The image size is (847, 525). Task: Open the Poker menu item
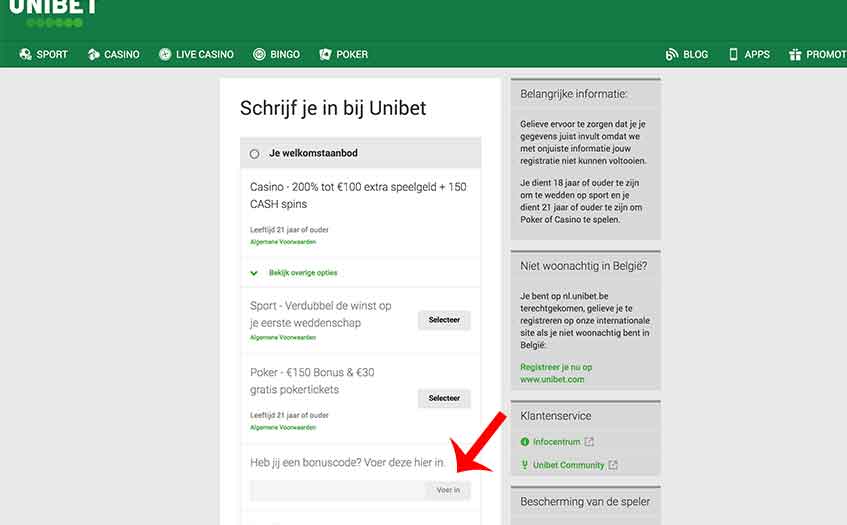(344, 54)
